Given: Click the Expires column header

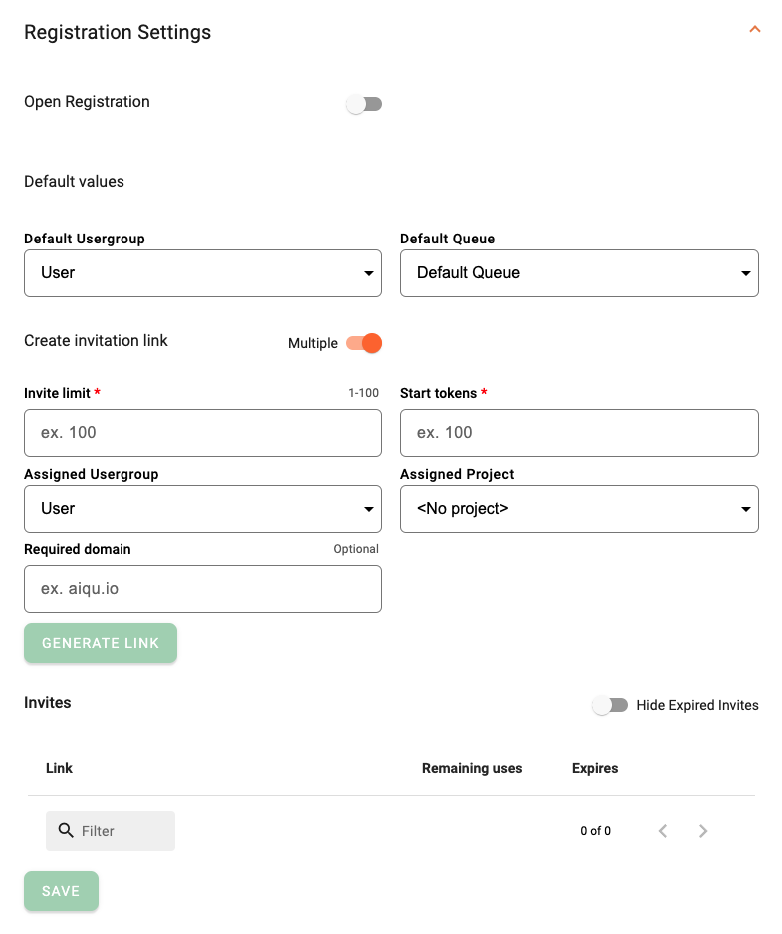Looking at the screenshot, I should tap(594, 767).
